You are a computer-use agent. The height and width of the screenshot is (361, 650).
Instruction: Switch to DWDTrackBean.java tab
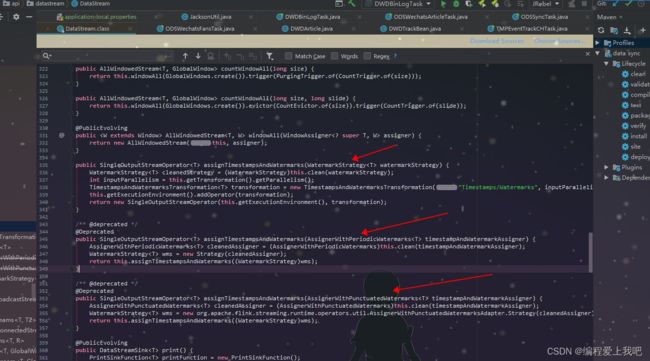410,29
